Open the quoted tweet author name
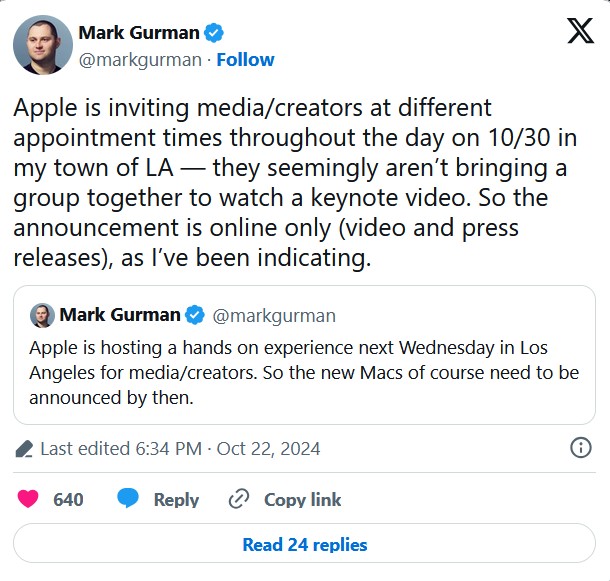 (x=120, y=315)
